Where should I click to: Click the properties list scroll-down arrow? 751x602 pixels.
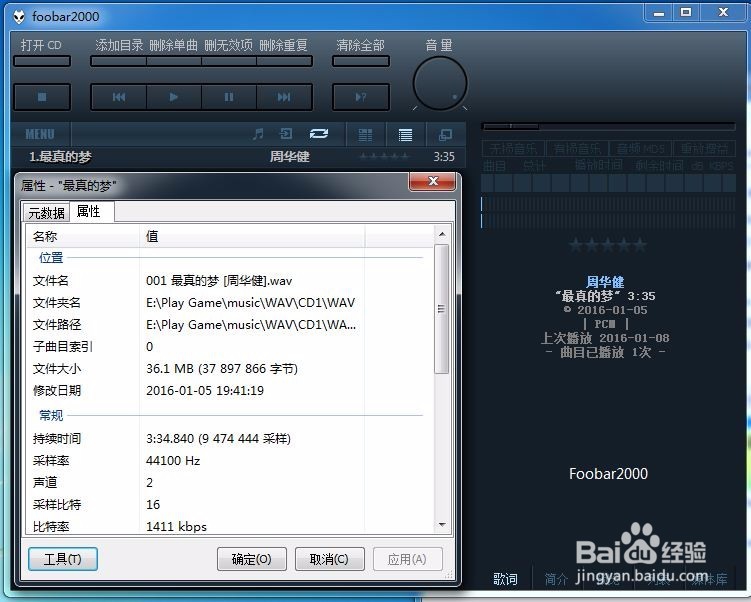pos(442,524)
